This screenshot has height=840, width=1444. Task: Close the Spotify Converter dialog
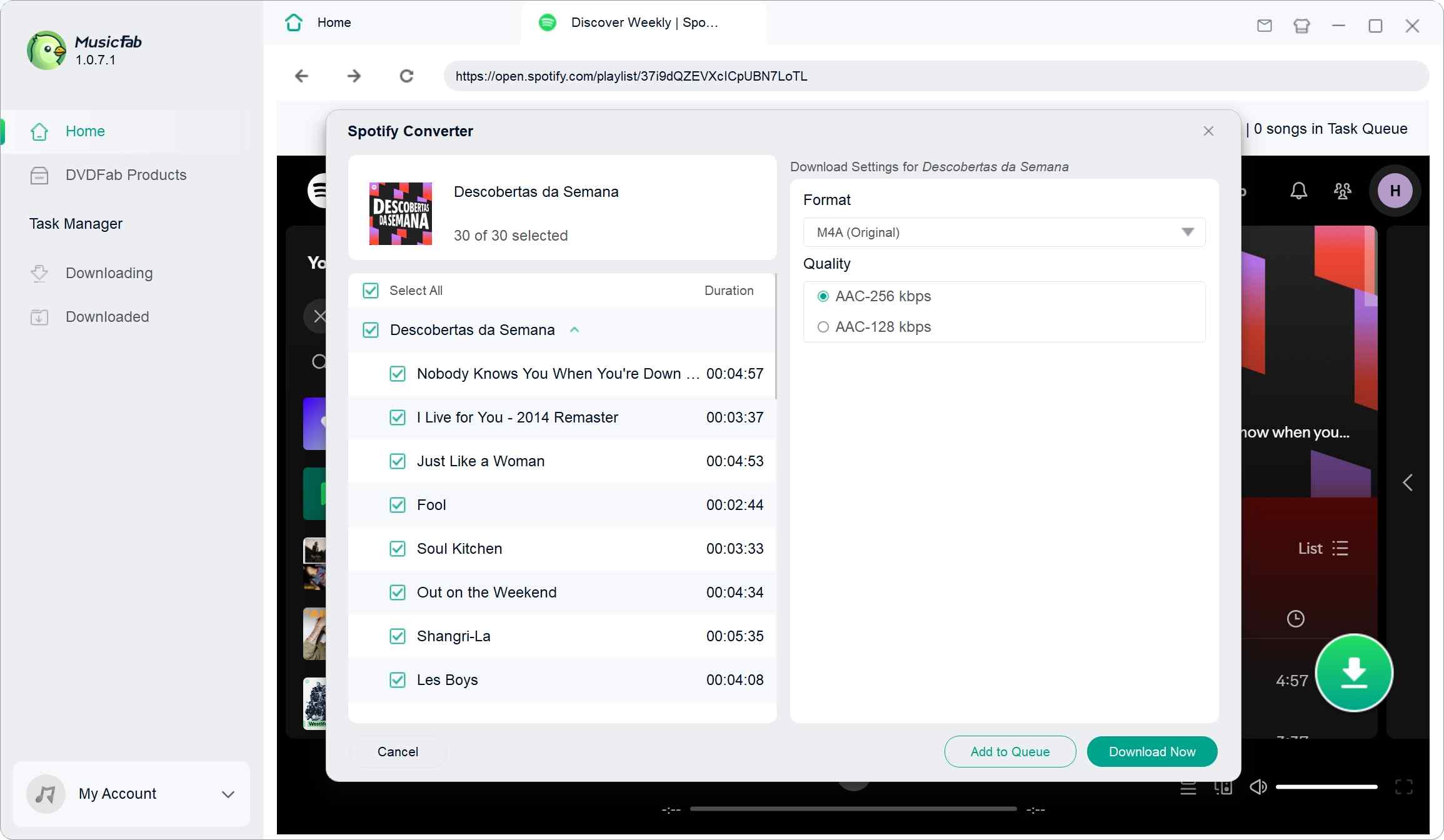pyautogui.click(x=1208, y=131)
